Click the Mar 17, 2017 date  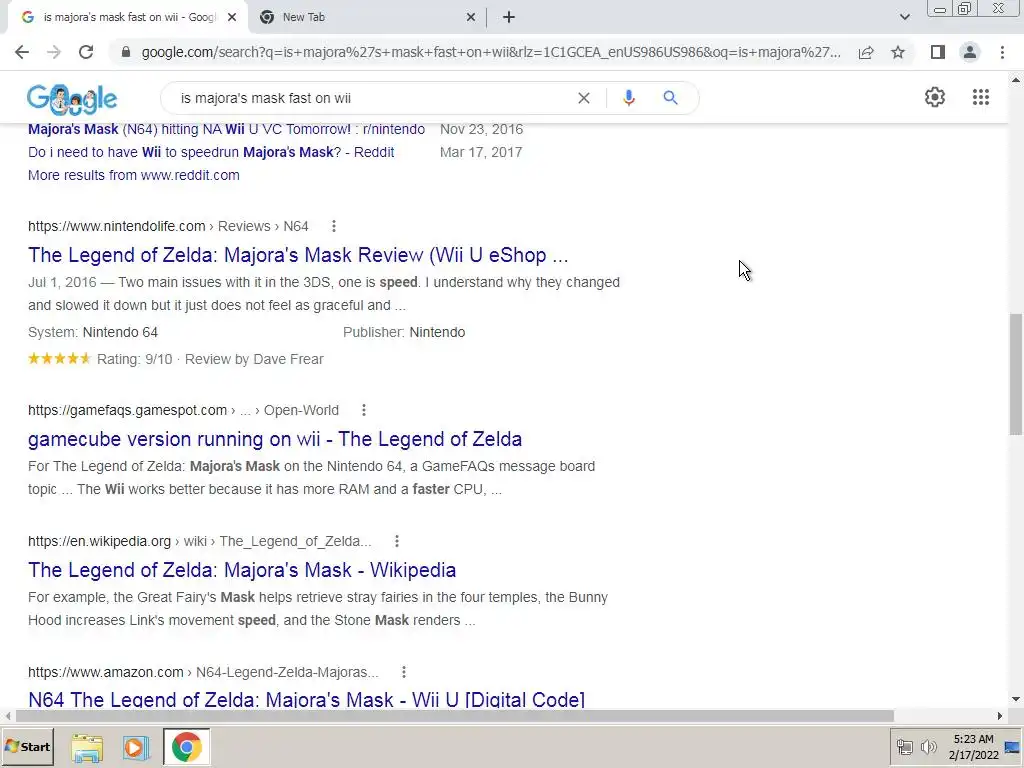click(481, 152)
